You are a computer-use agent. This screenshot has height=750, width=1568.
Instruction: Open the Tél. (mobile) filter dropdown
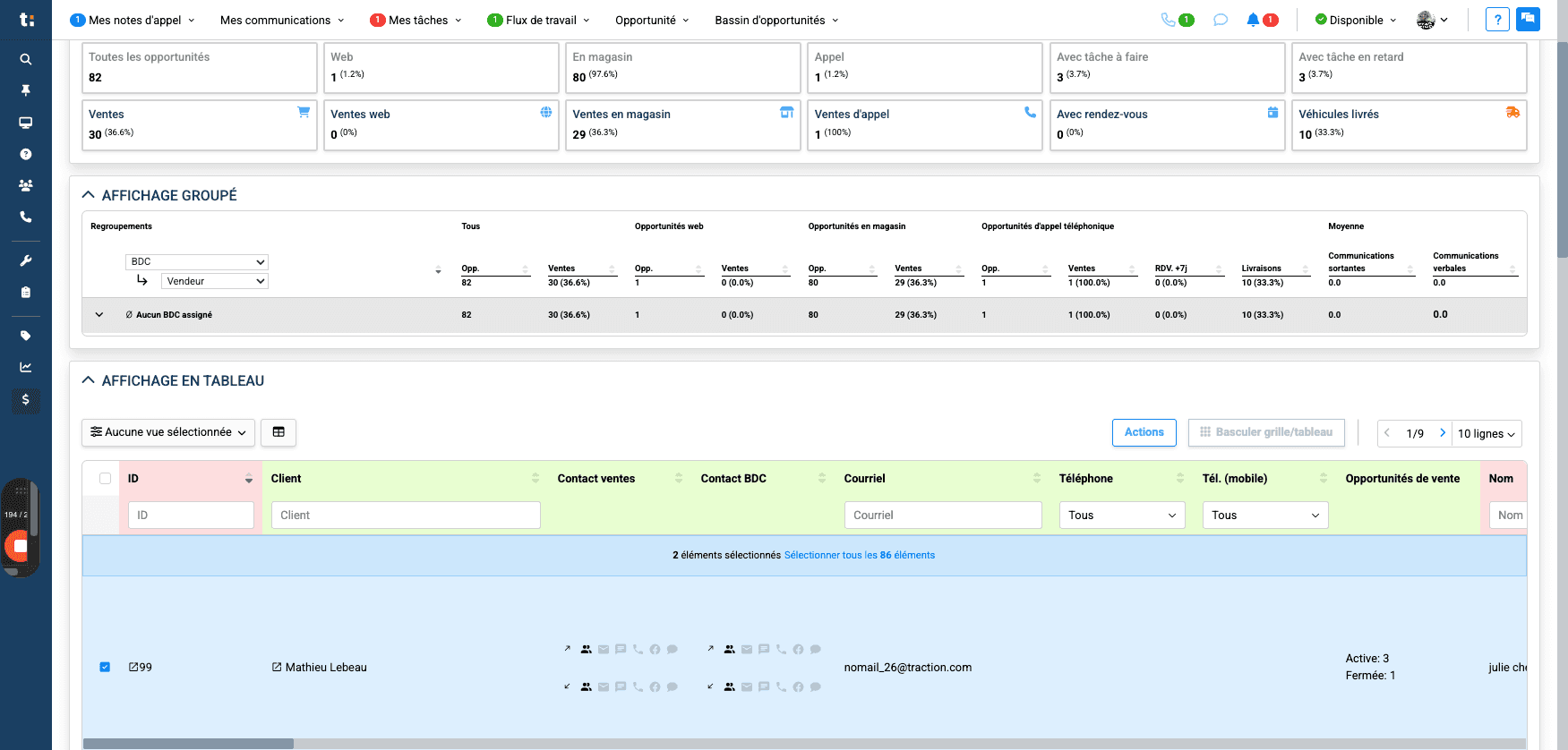(1265, 516)
